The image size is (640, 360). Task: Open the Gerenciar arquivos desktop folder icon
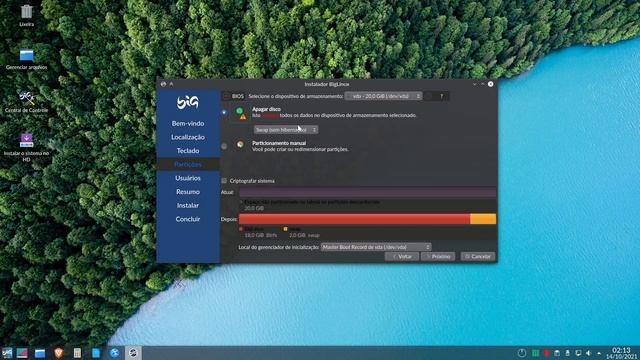tap(27, 55)
